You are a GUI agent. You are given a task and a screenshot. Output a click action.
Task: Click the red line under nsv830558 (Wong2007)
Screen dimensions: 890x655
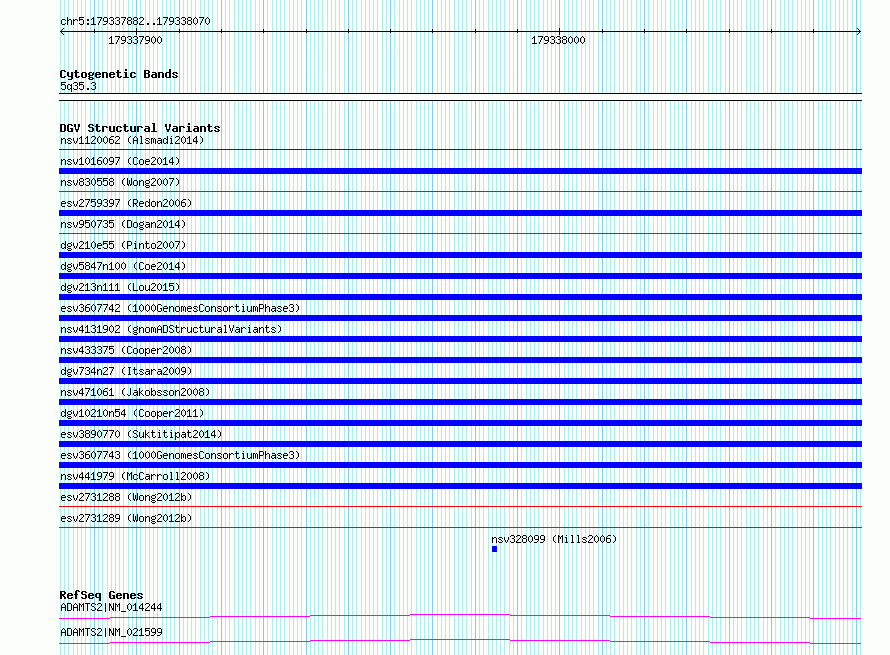(460, 192)
